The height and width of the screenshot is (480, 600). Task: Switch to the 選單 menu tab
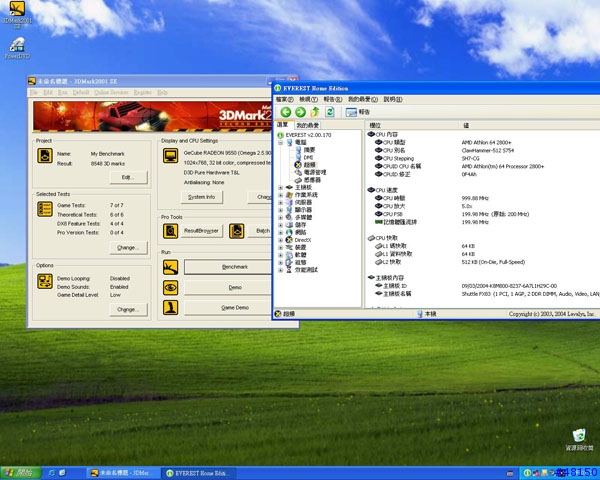[x=283, y=124]
